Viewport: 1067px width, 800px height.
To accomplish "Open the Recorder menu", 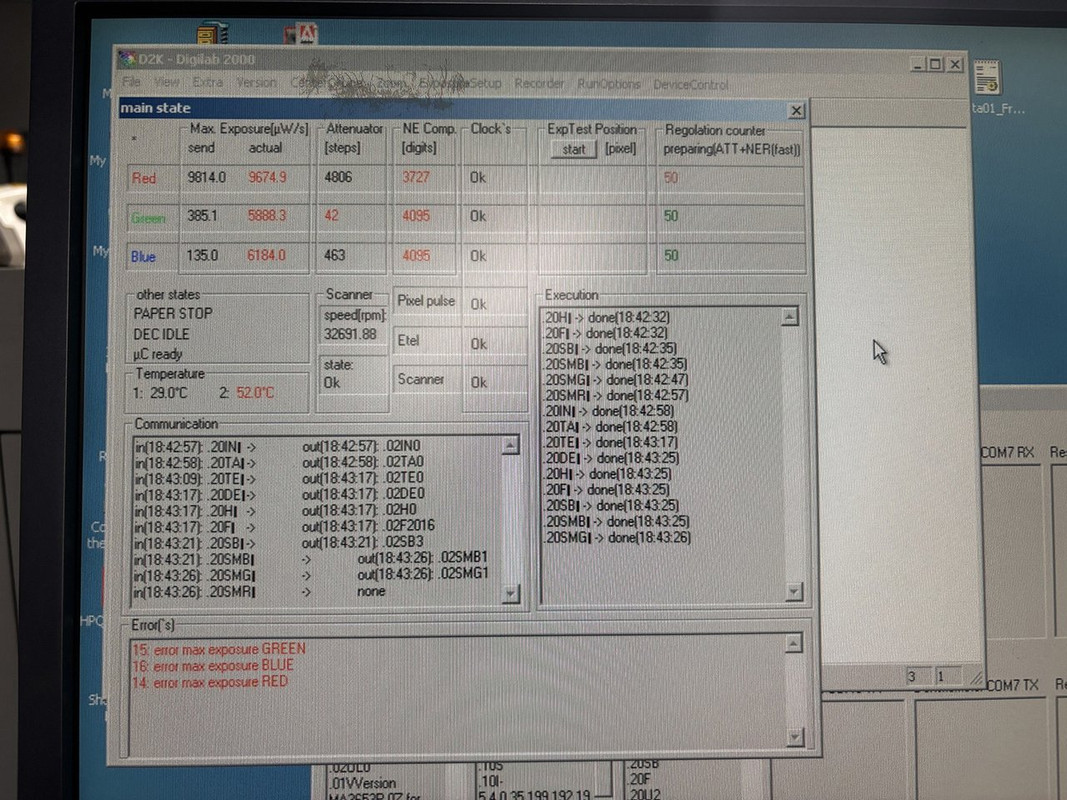I will [x=539, y=84].
